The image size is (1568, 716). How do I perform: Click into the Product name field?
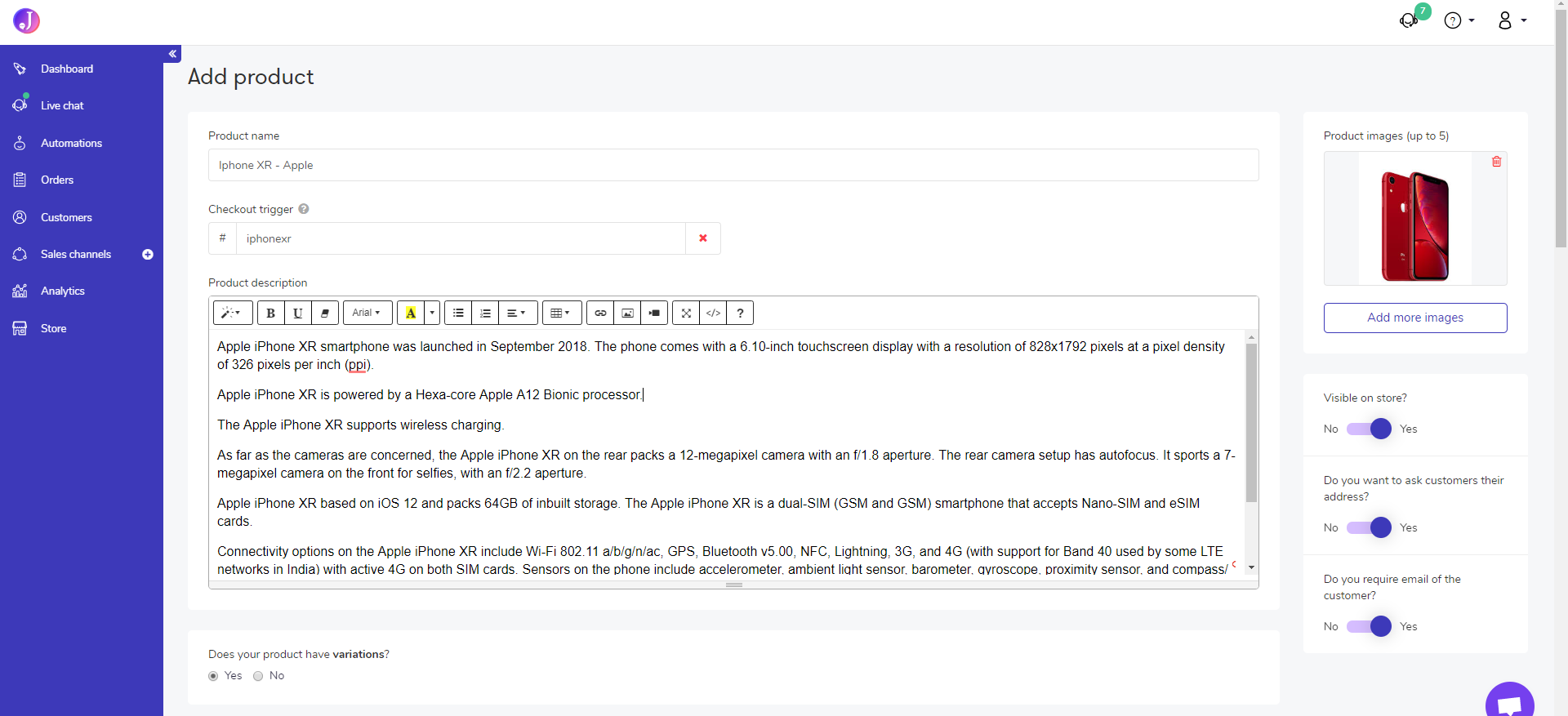733,165
